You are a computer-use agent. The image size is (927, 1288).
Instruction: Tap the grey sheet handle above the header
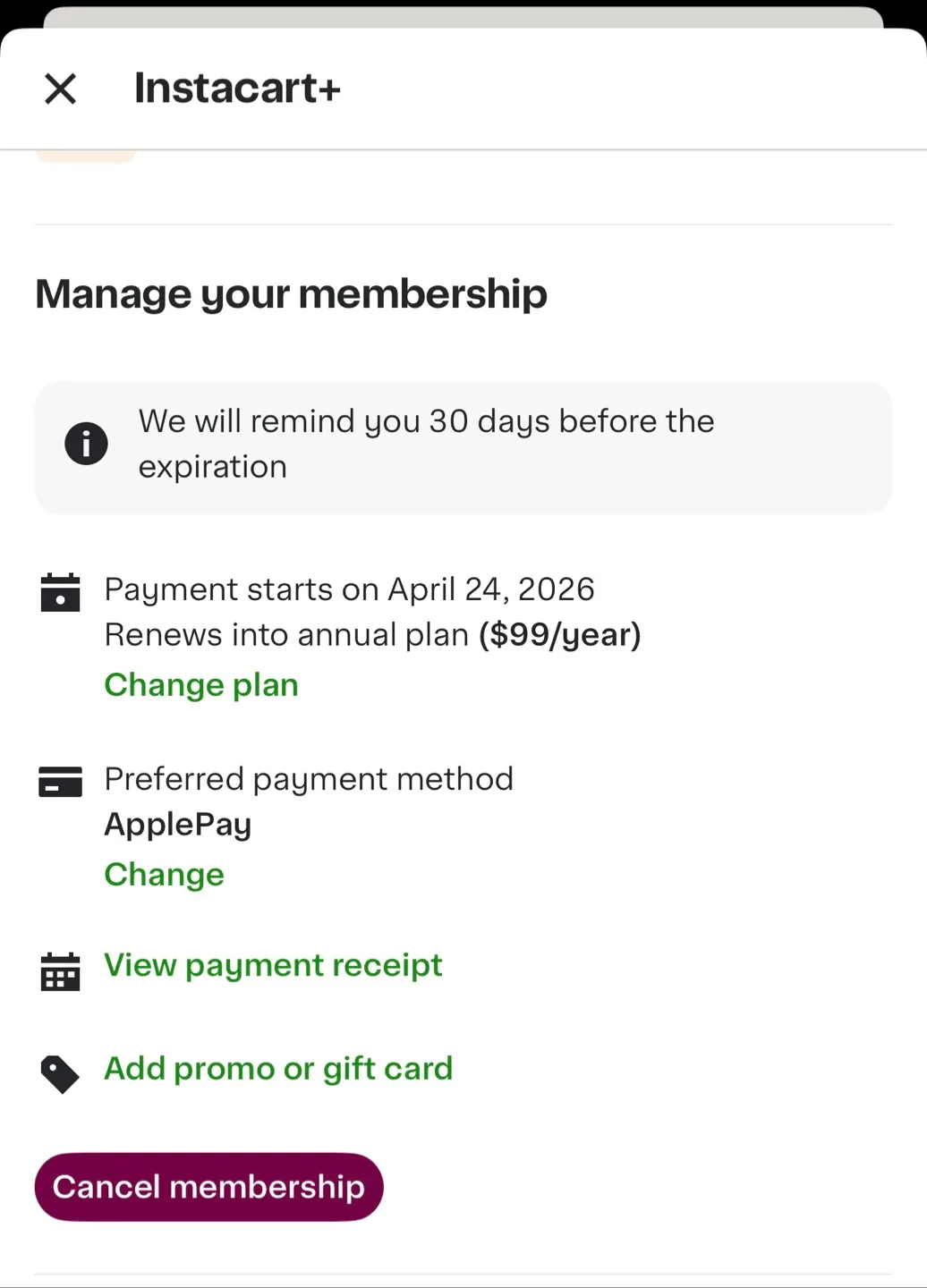463,17
